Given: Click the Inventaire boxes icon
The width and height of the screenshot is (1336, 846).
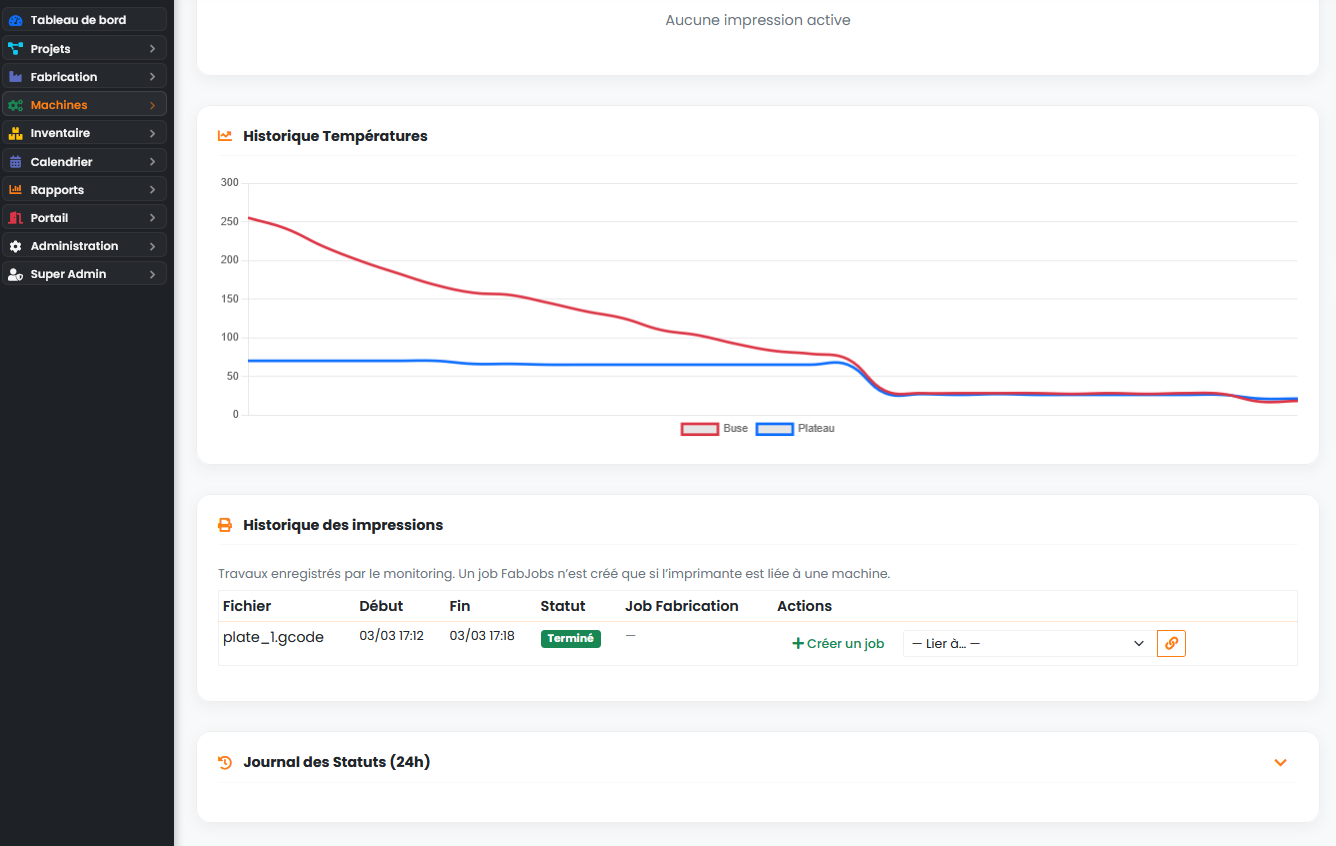Looking at the screenshot, I should tap(17, 132).
